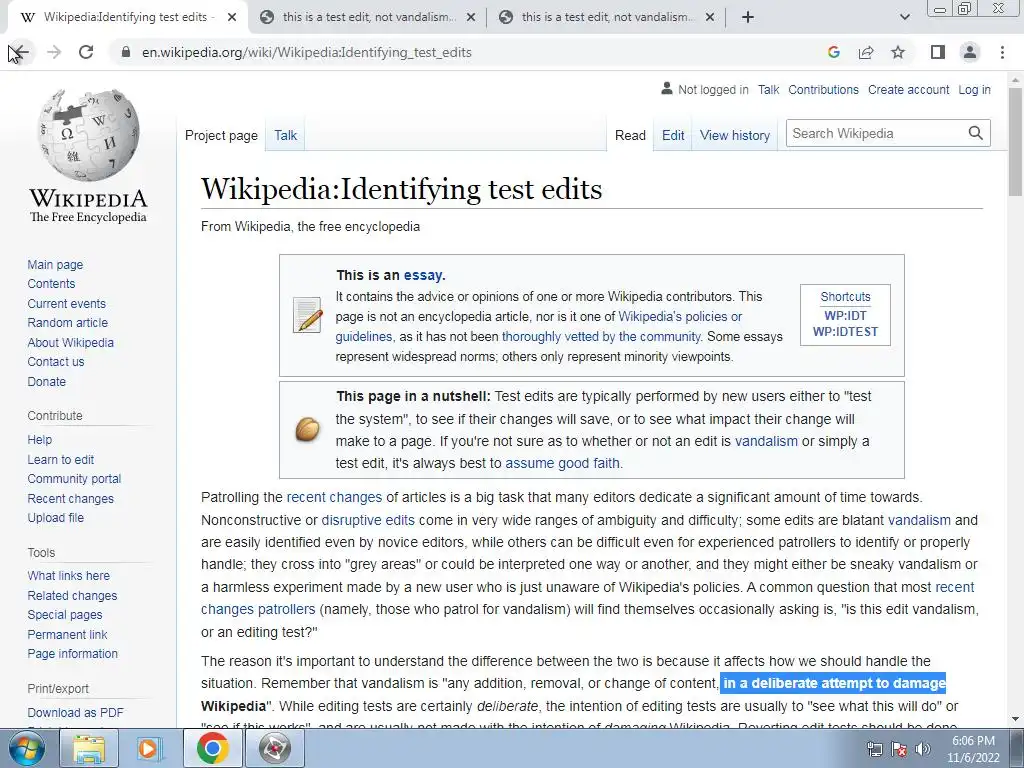Click the network tray icon

pyautogui.click(x=874, y=749)
